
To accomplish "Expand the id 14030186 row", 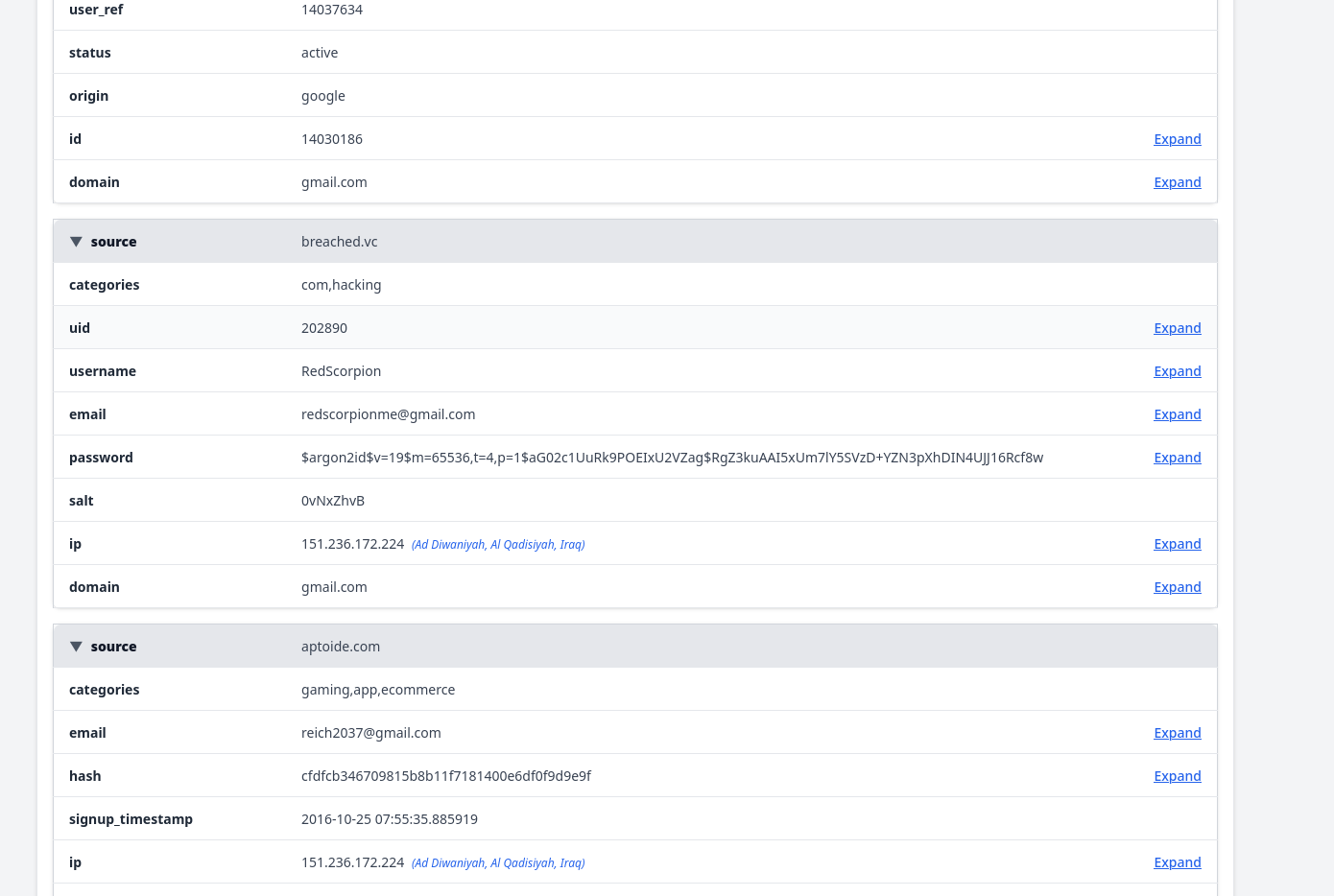I will point(1177,139).
